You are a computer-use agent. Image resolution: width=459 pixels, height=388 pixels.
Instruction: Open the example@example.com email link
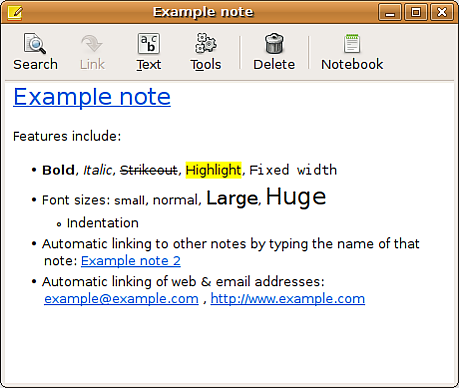point(121,299)
